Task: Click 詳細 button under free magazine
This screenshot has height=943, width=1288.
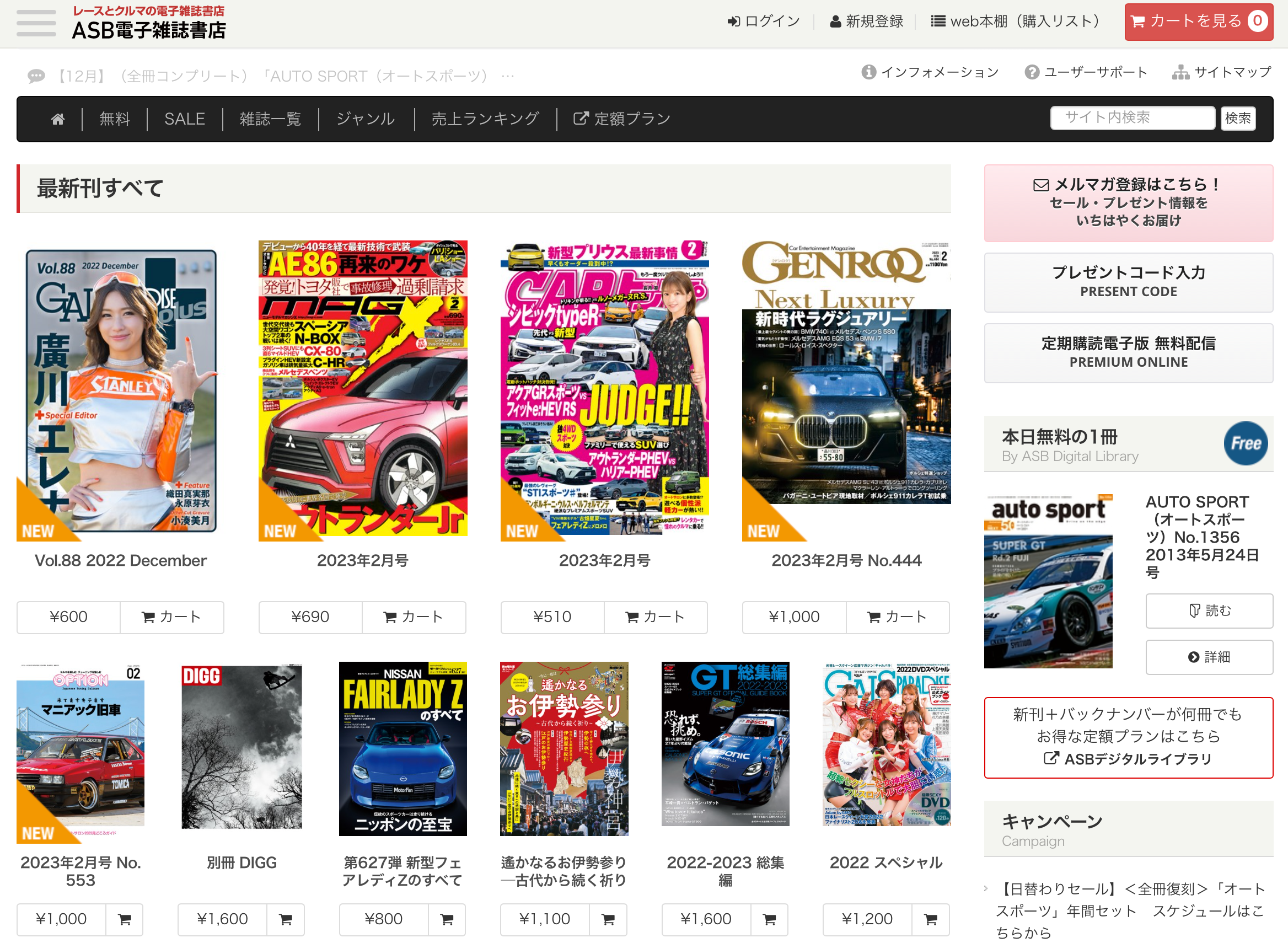Action: (1209, 657)
